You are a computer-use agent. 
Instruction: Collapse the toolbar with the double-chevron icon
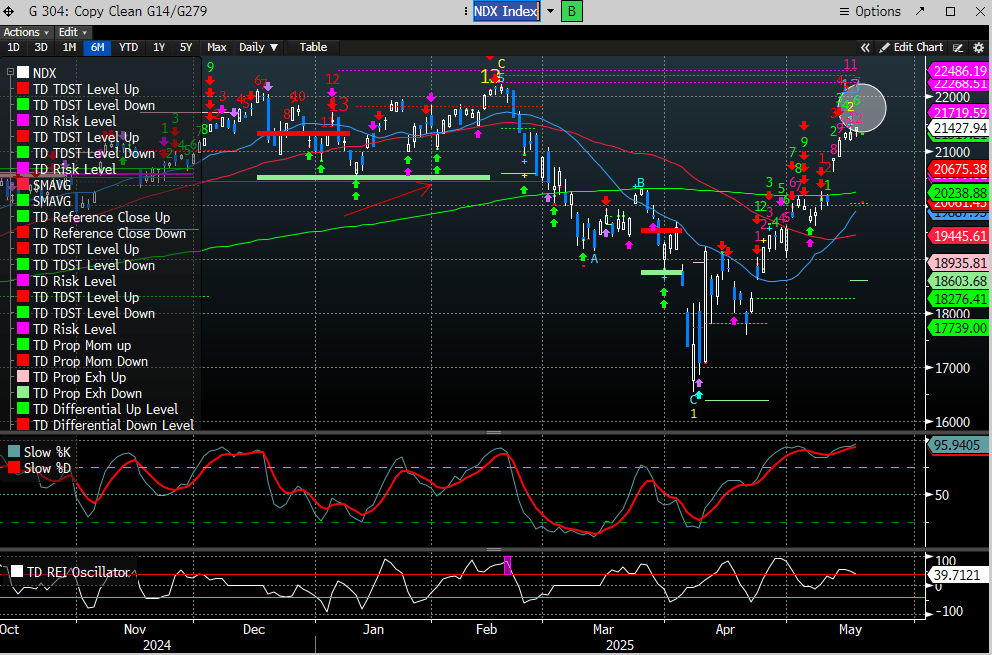click(865, 47)
